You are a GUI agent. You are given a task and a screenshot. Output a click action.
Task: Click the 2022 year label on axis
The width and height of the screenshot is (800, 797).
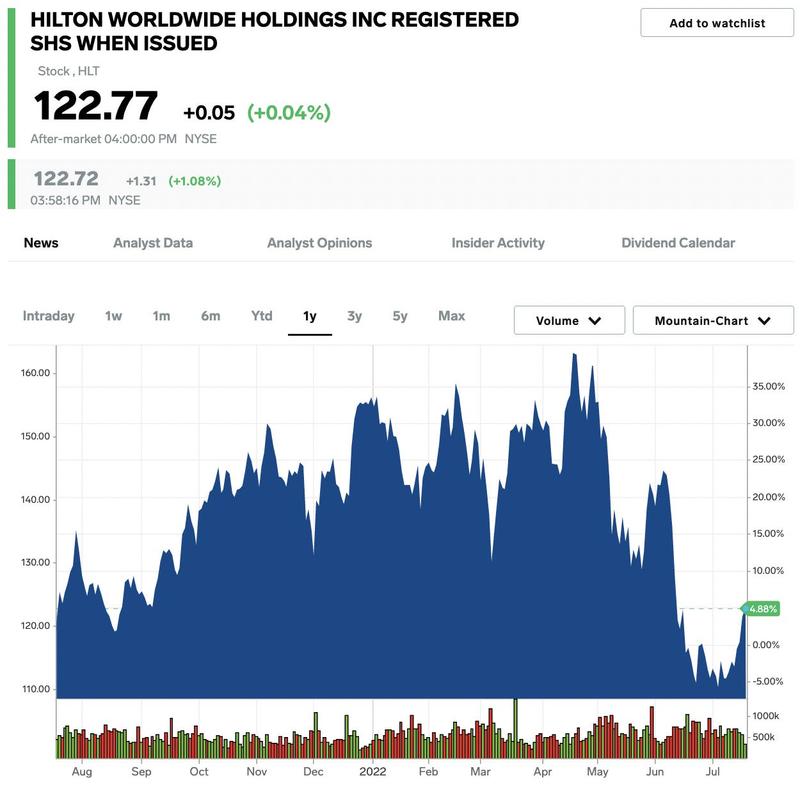pyautogui.click(x=372, y=771)
